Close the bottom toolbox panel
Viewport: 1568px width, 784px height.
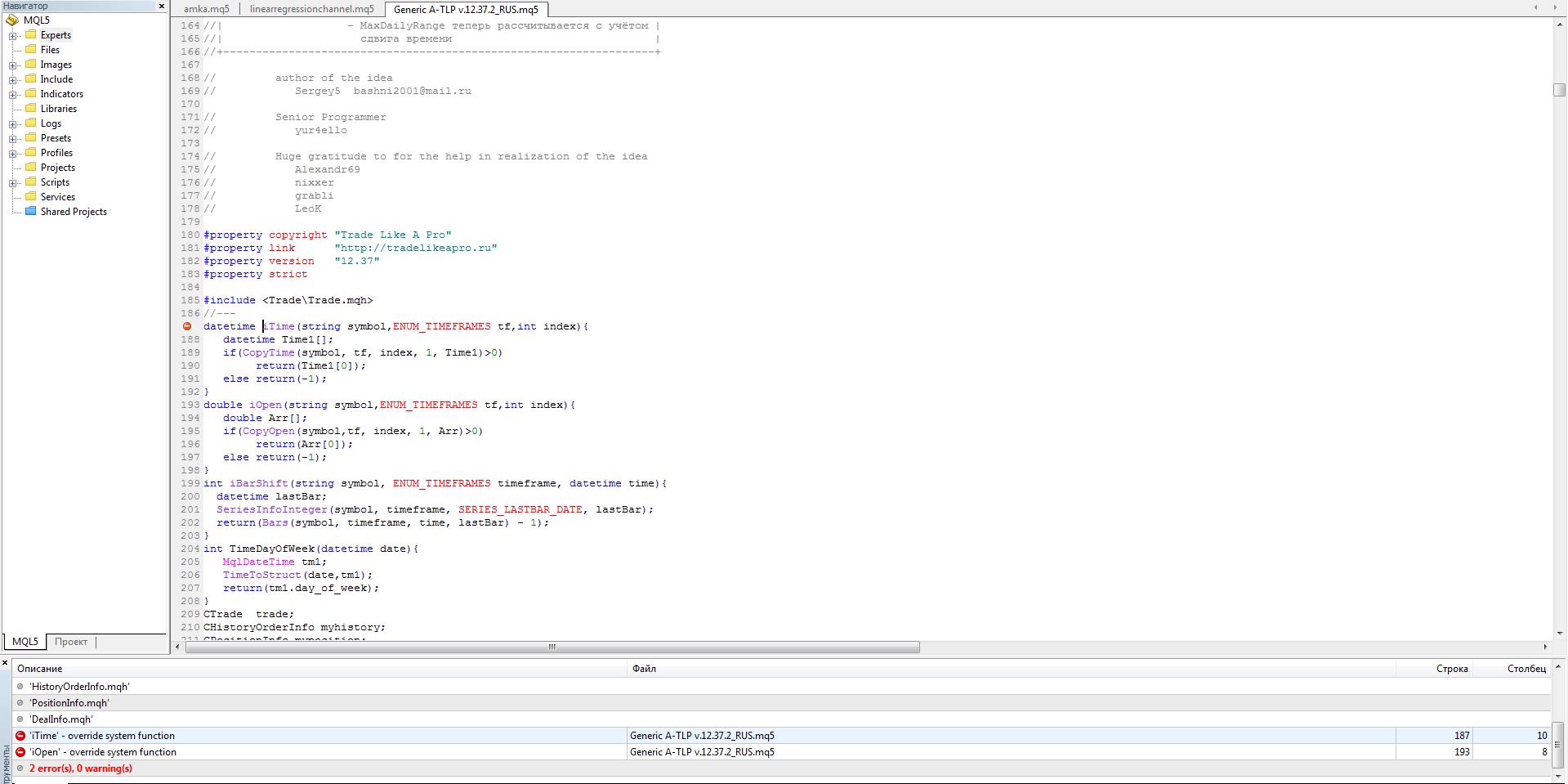click(5, 663)
